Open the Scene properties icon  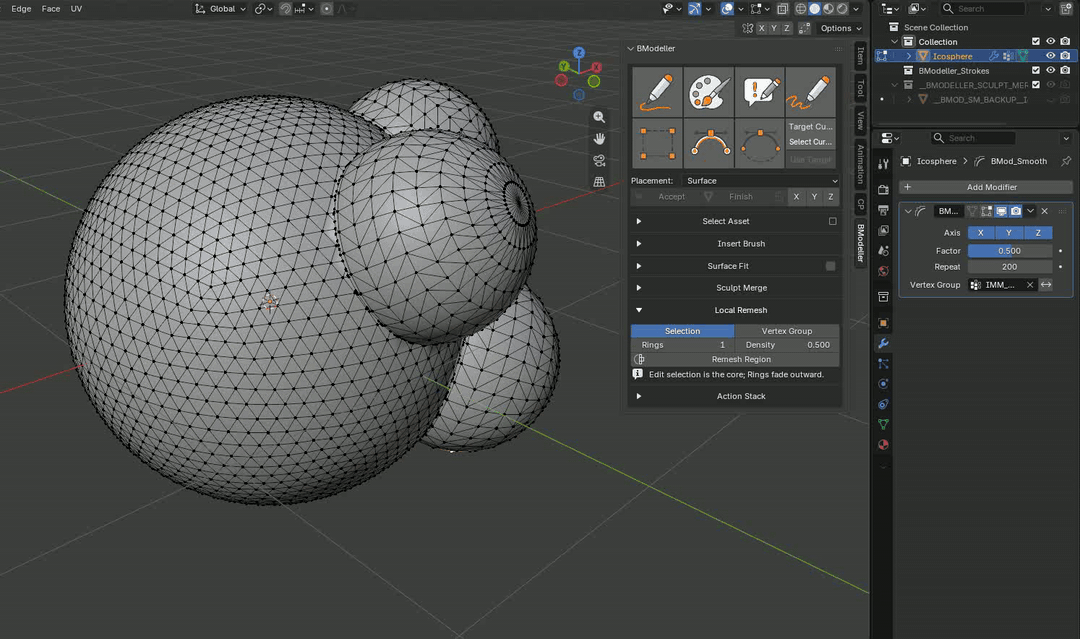883,251
